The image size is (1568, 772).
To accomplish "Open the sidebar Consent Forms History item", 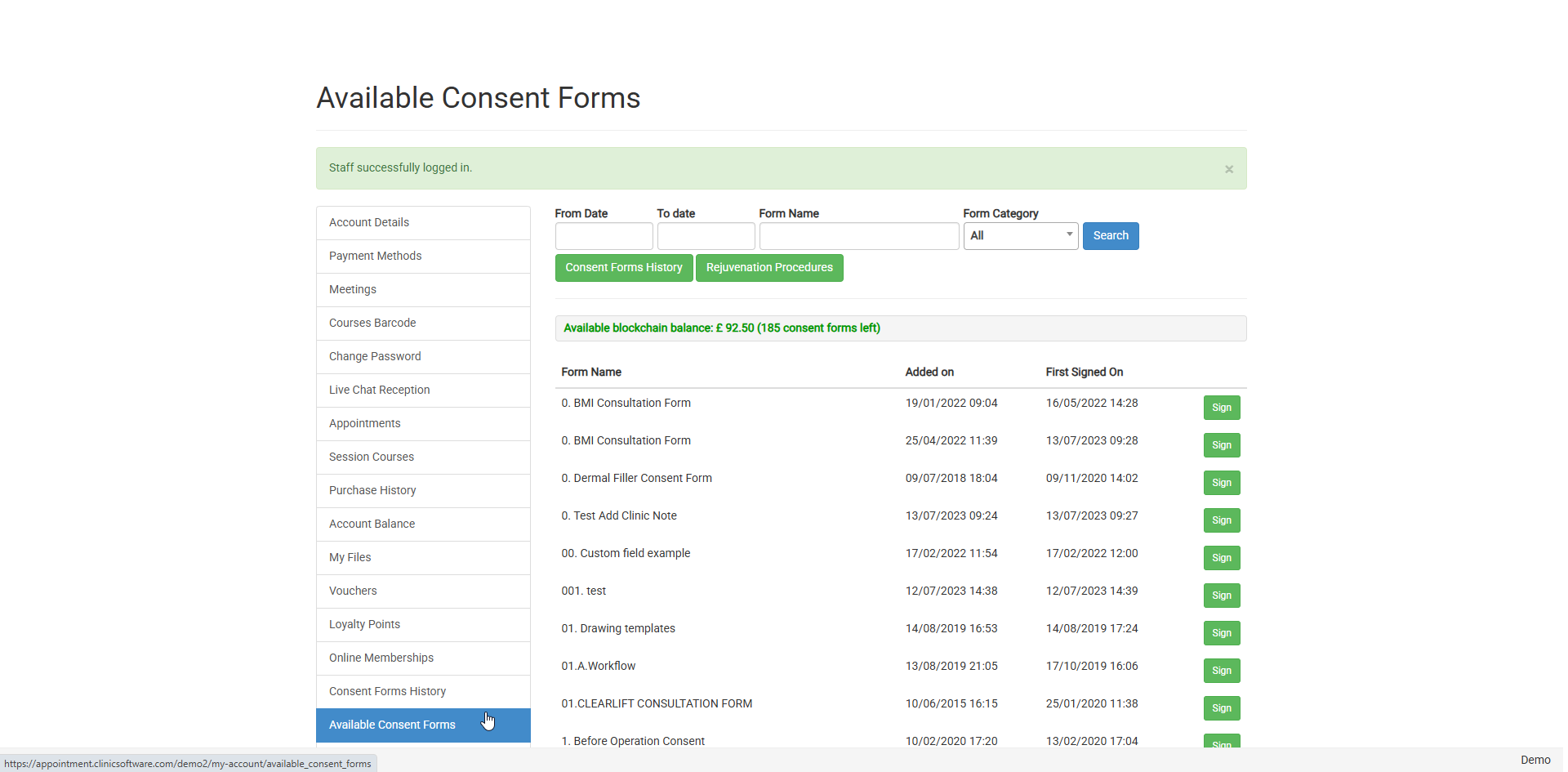I will 423,692.
